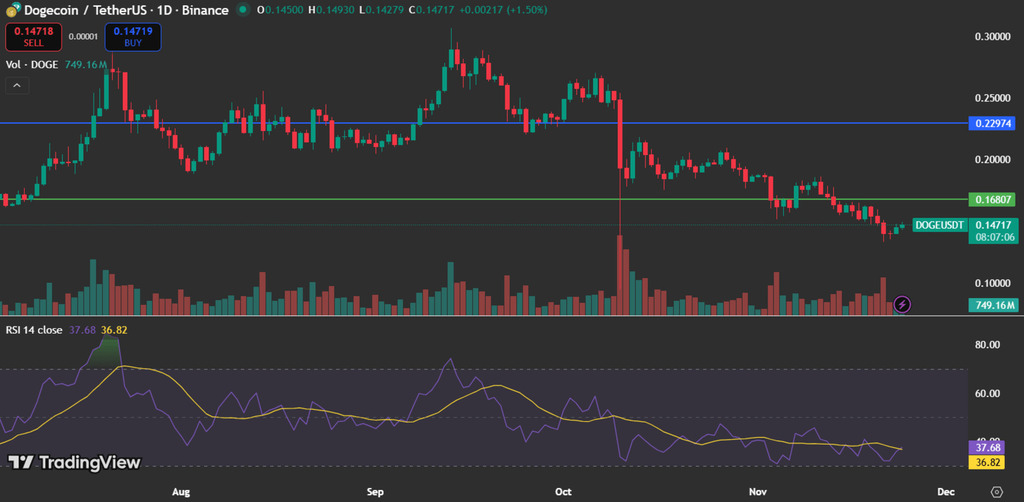
Task: Click the Sep marker on time axis
Action: pos(375,492)
